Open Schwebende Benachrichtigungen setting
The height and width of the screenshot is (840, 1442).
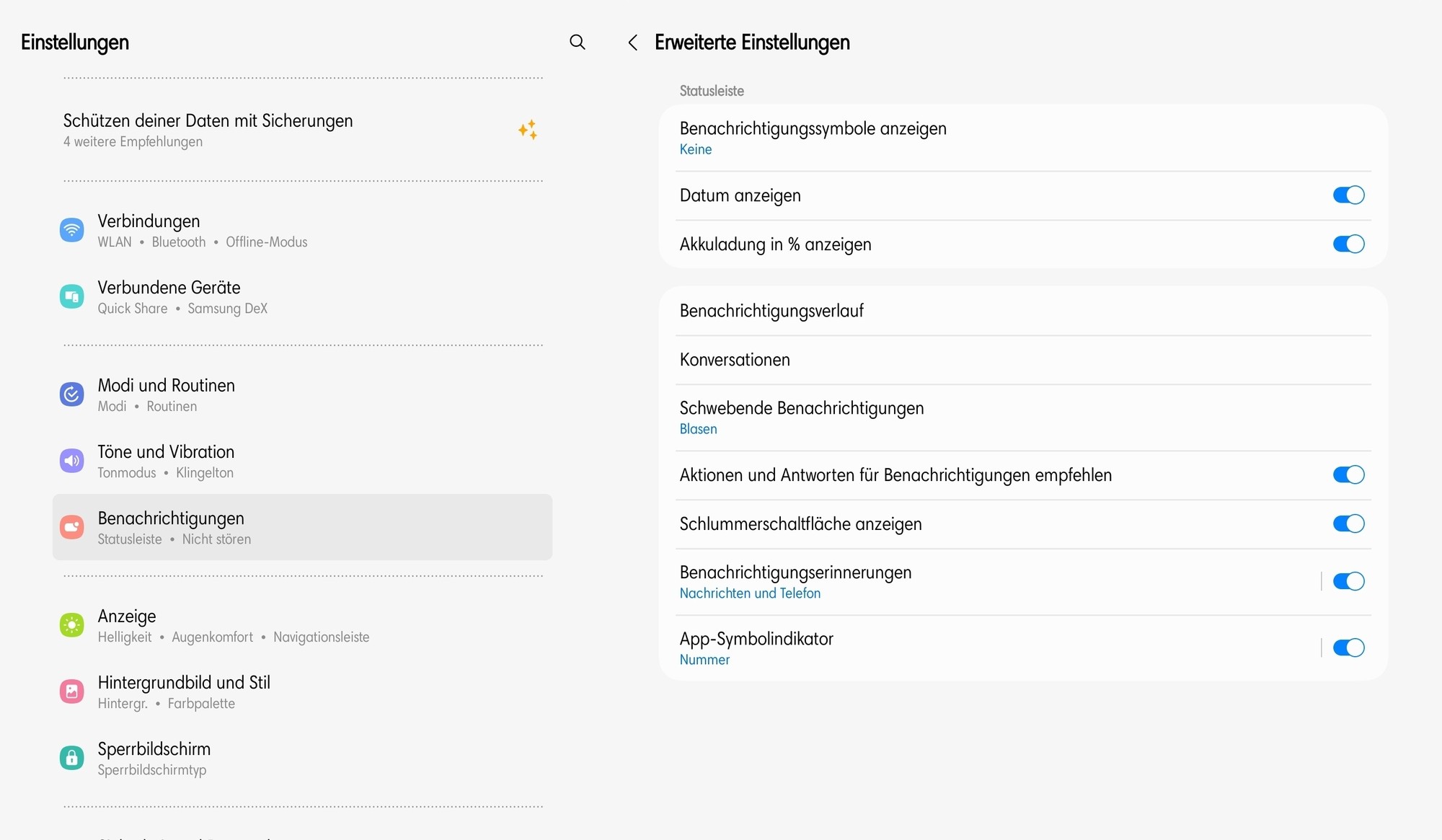tap(1023, 417)
